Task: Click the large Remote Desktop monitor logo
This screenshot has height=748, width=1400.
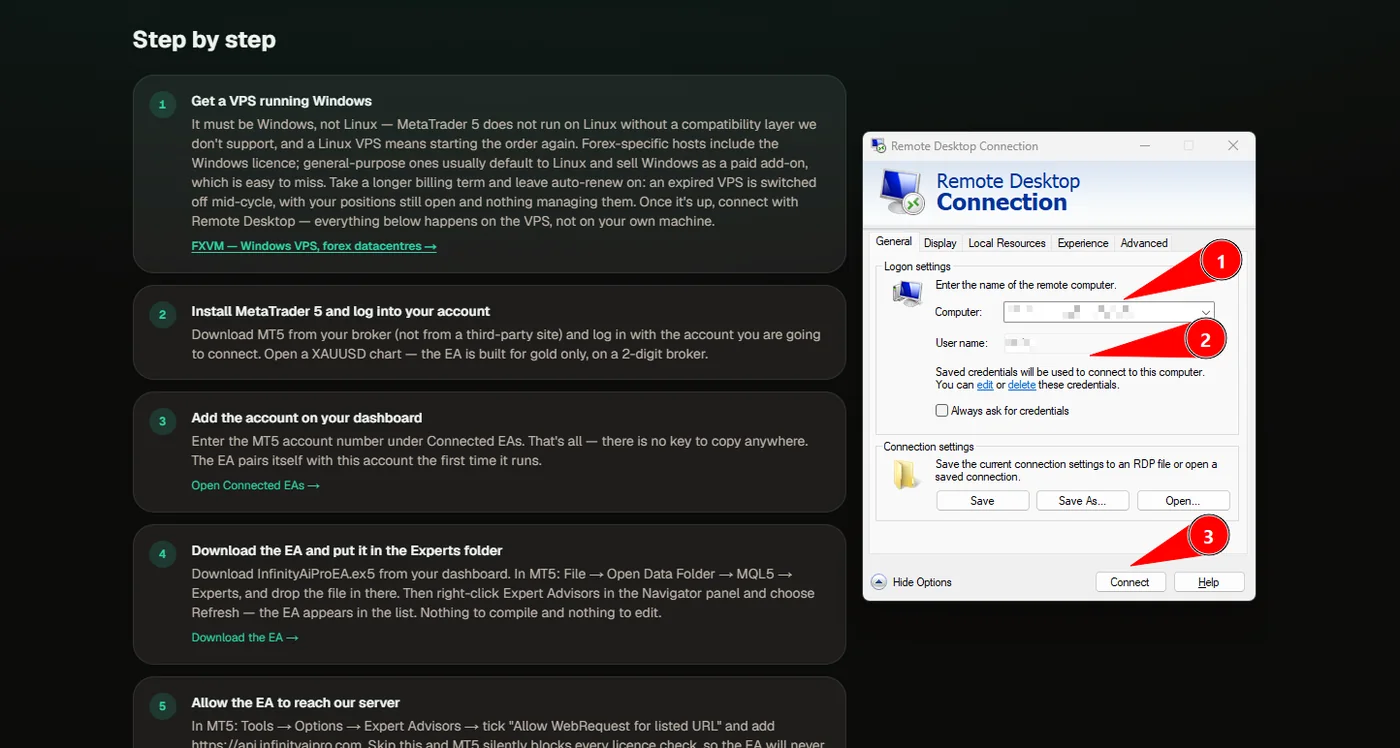Action: [x=903, y=192]
